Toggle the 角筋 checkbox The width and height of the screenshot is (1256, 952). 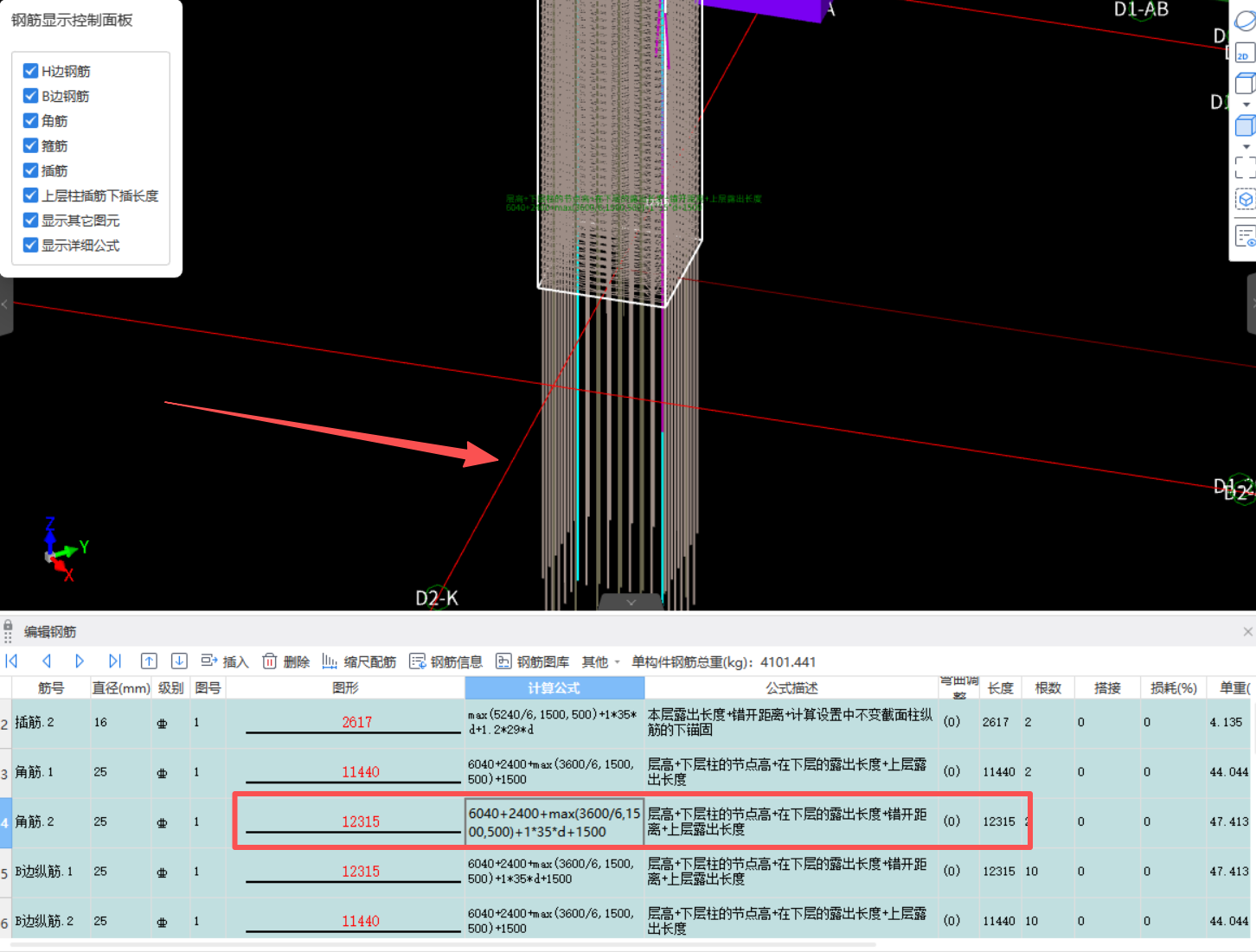30,121
